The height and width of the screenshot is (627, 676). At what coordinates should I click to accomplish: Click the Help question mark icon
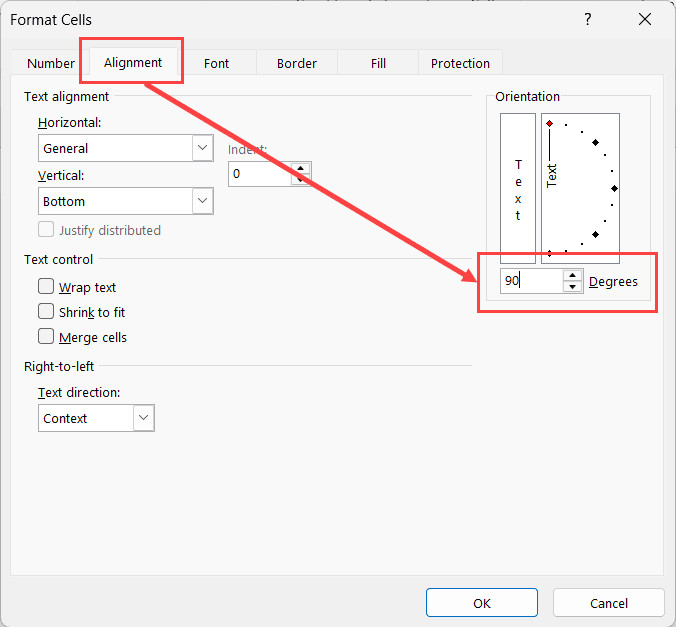tap(587, 20)
